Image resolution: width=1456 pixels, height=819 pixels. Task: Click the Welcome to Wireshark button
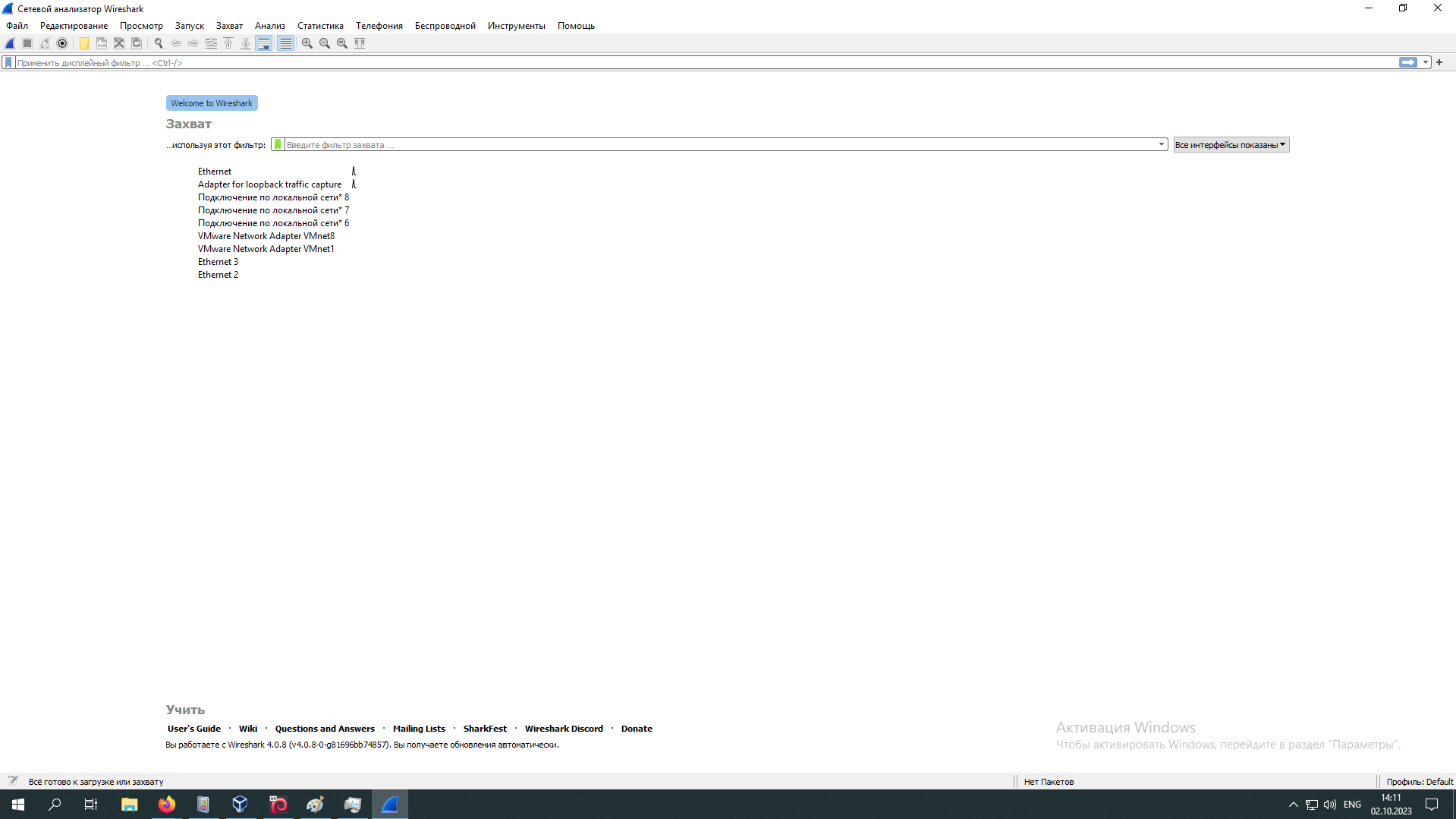pyautogui.click(x=212, y=103)
